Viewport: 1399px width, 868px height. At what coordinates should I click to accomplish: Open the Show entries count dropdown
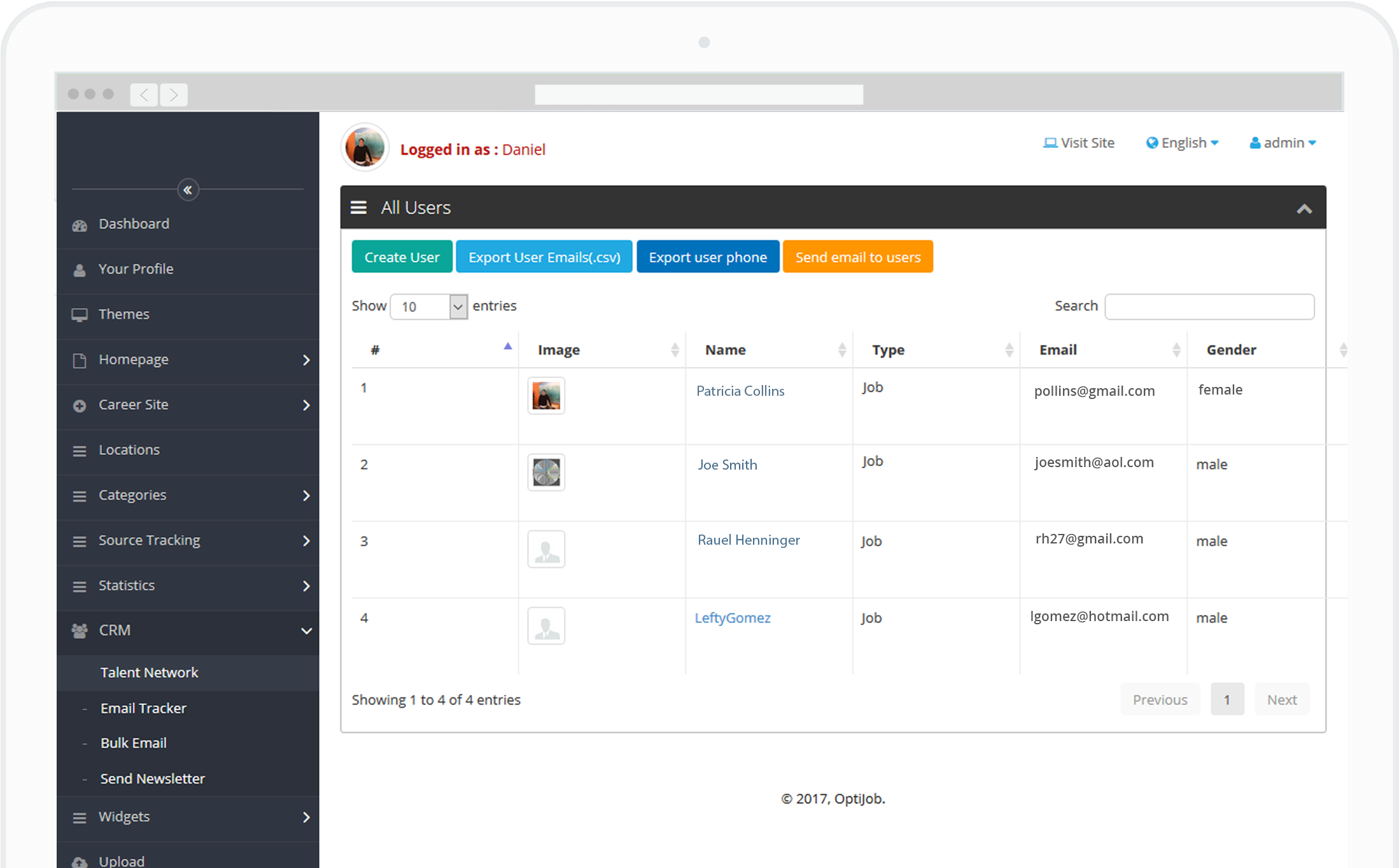[429, 307]
